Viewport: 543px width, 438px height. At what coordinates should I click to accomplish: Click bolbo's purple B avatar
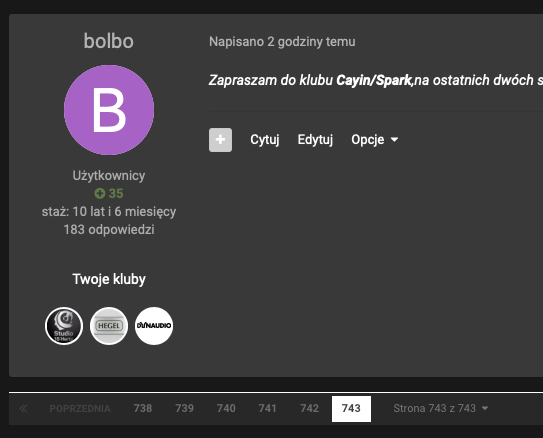(x=109, y=110)
